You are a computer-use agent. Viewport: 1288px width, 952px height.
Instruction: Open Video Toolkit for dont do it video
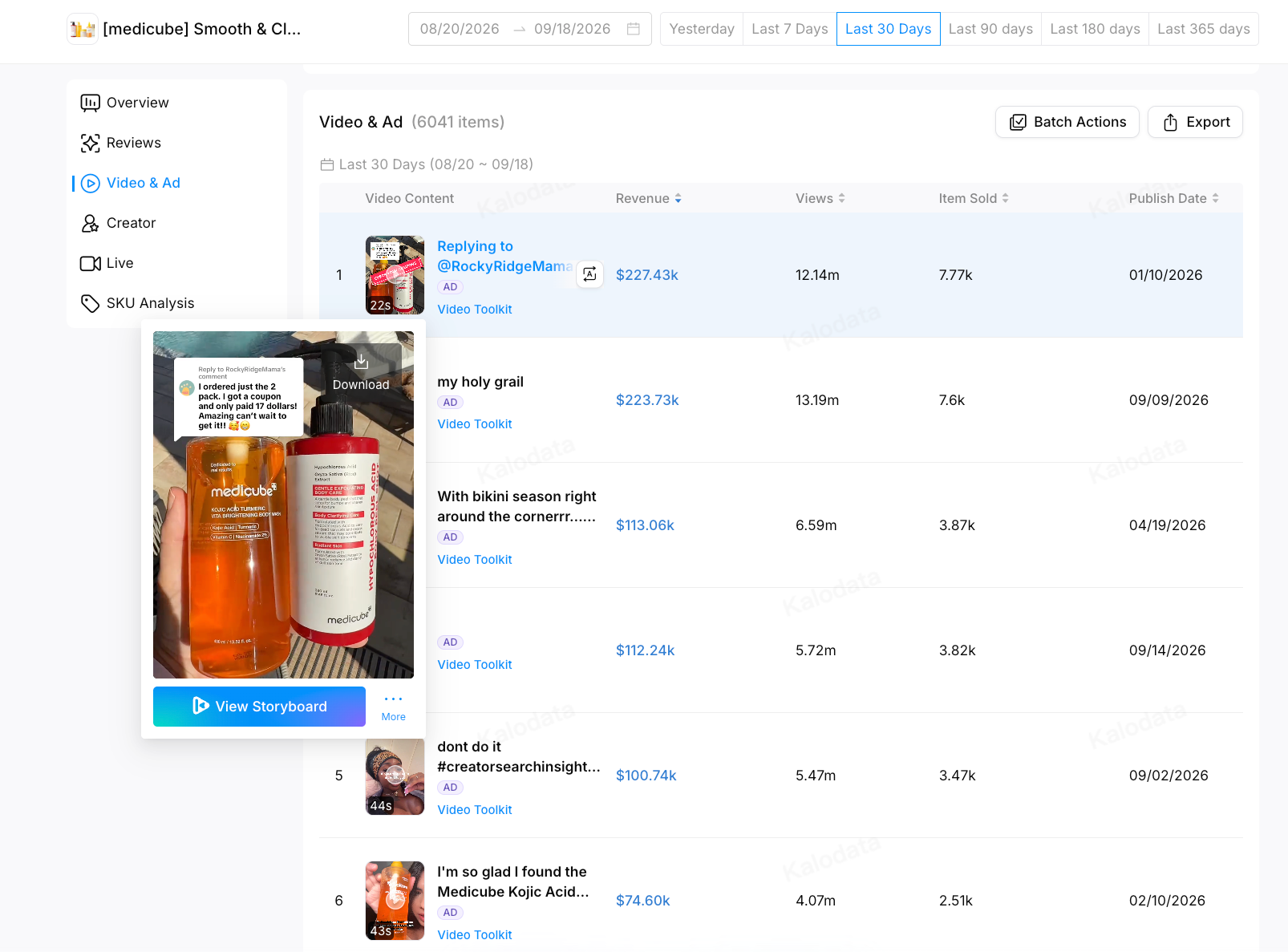[475, 810]
